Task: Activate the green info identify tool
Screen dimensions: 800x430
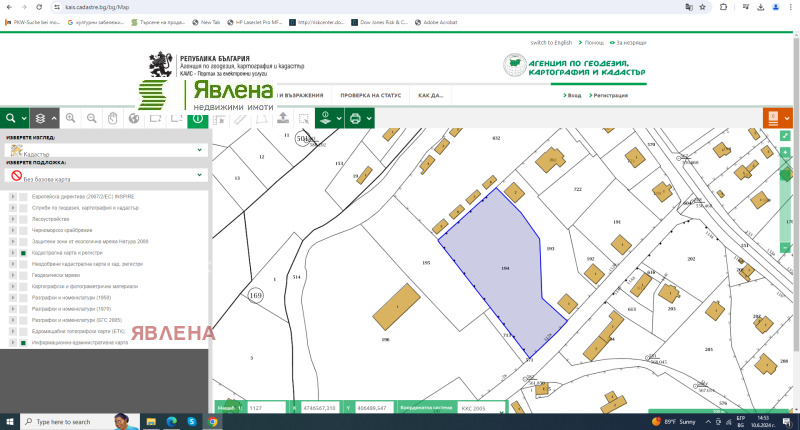Action: 197,118
